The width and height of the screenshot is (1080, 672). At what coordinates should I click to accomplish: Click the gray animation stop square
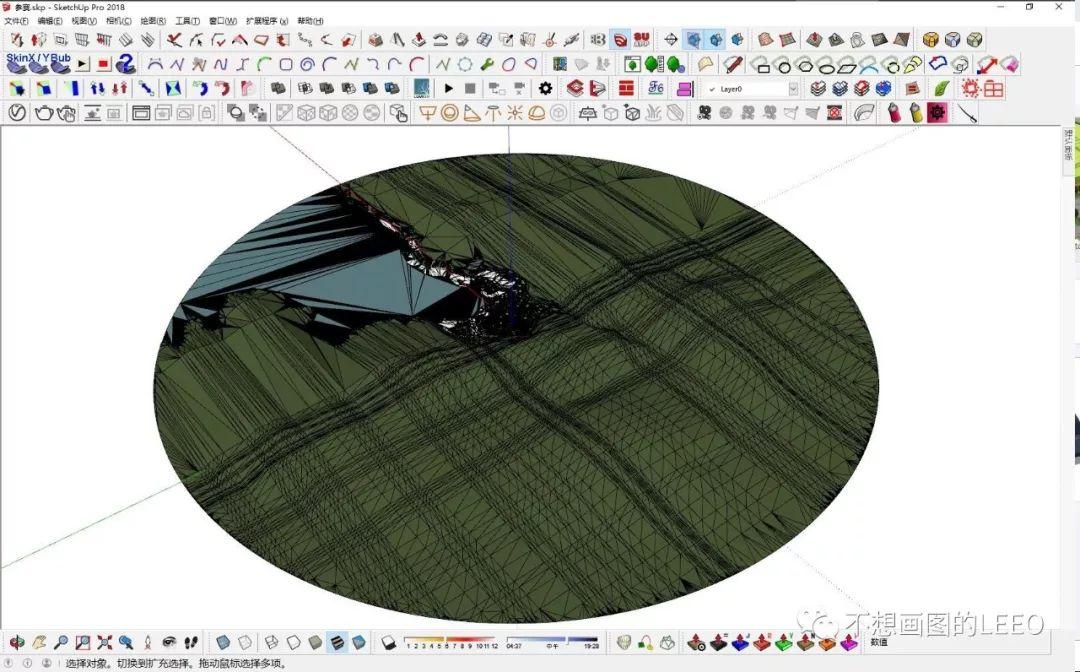[470, 88]
